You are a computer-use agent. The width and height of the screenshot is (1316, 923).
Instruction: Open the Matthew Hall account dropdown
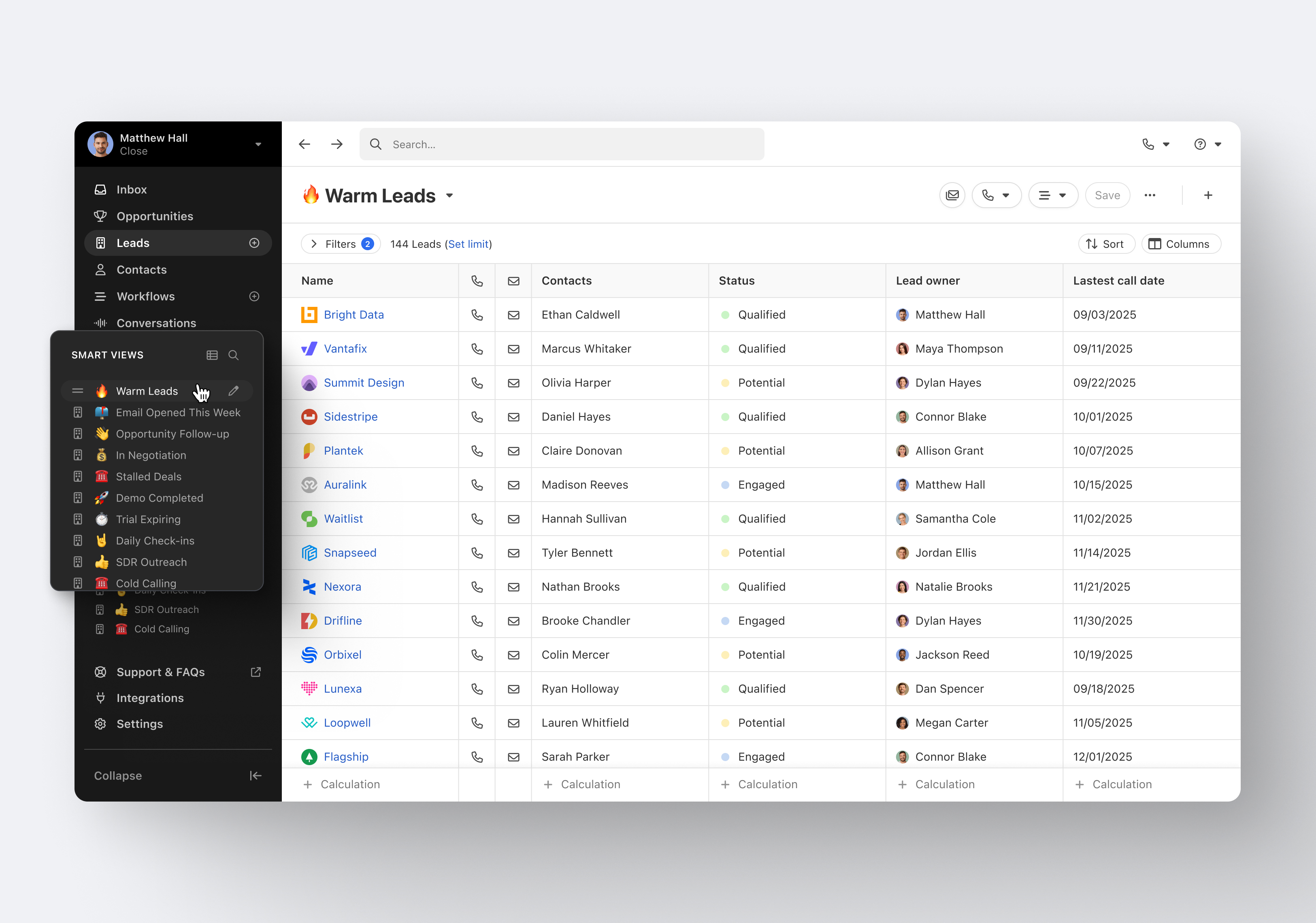coord(258,145)
